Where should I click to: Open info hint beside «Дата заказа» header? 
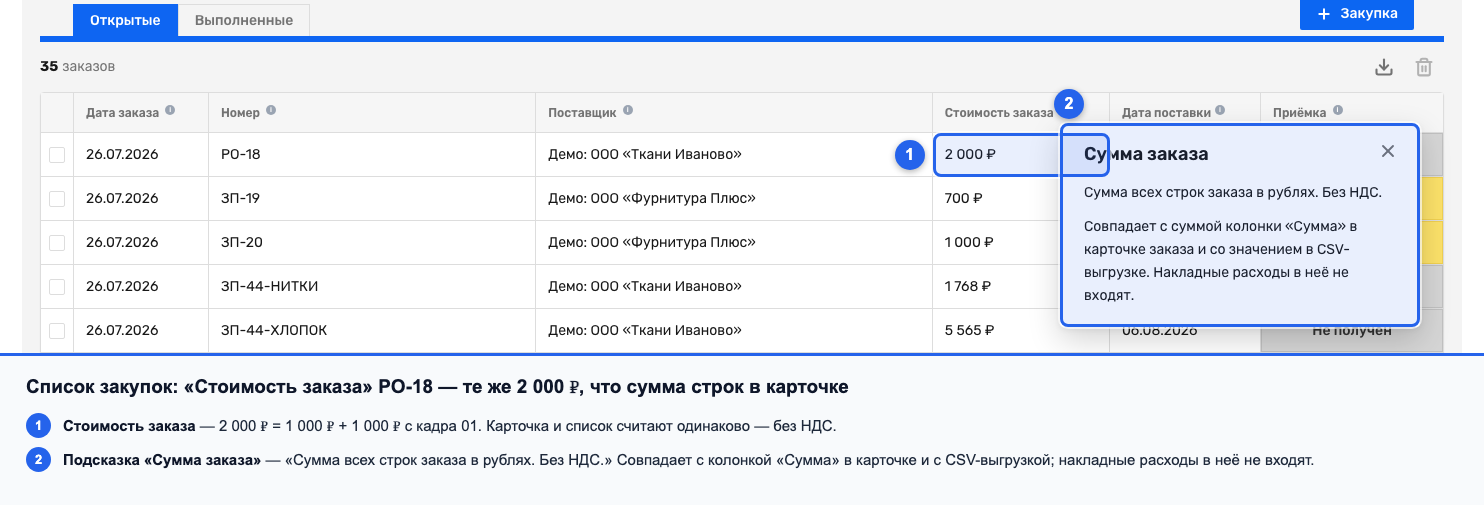pyautogui.click(x=170, y=111)
